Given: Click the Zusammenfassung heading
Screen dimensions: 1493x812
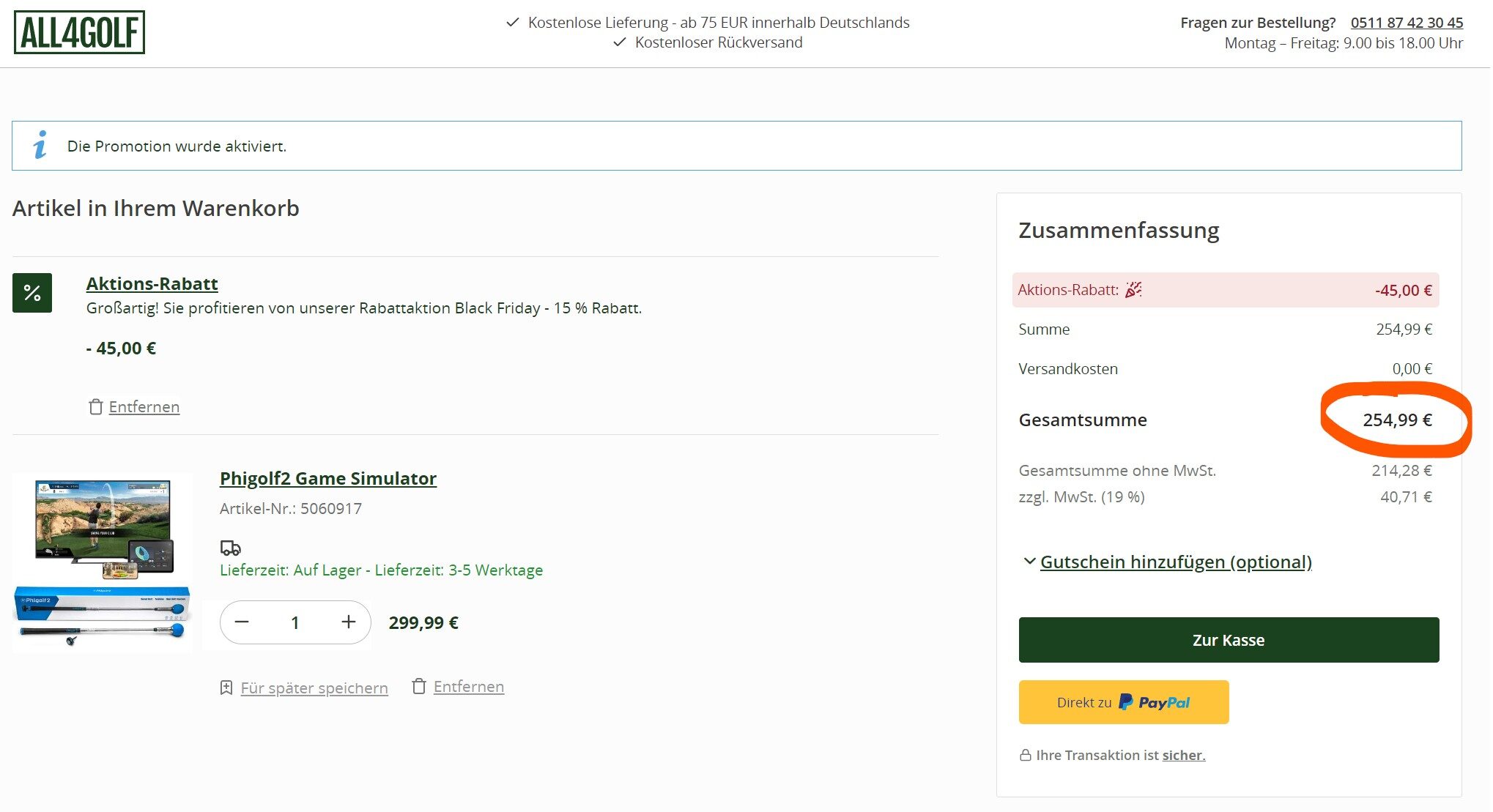Looking at the screenshot, I should pyautogui.click(x=1119, y=231).
